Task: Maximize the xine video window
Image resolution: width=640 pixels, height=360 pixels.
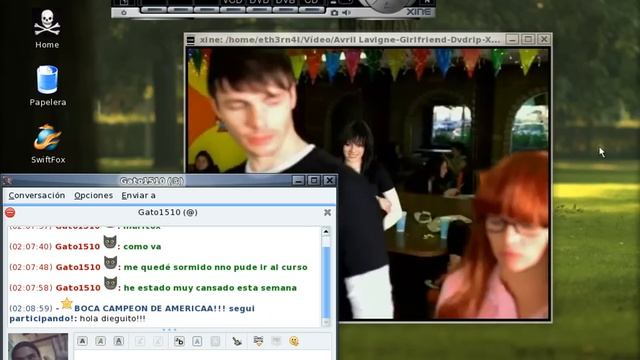Action: [528, 40]
